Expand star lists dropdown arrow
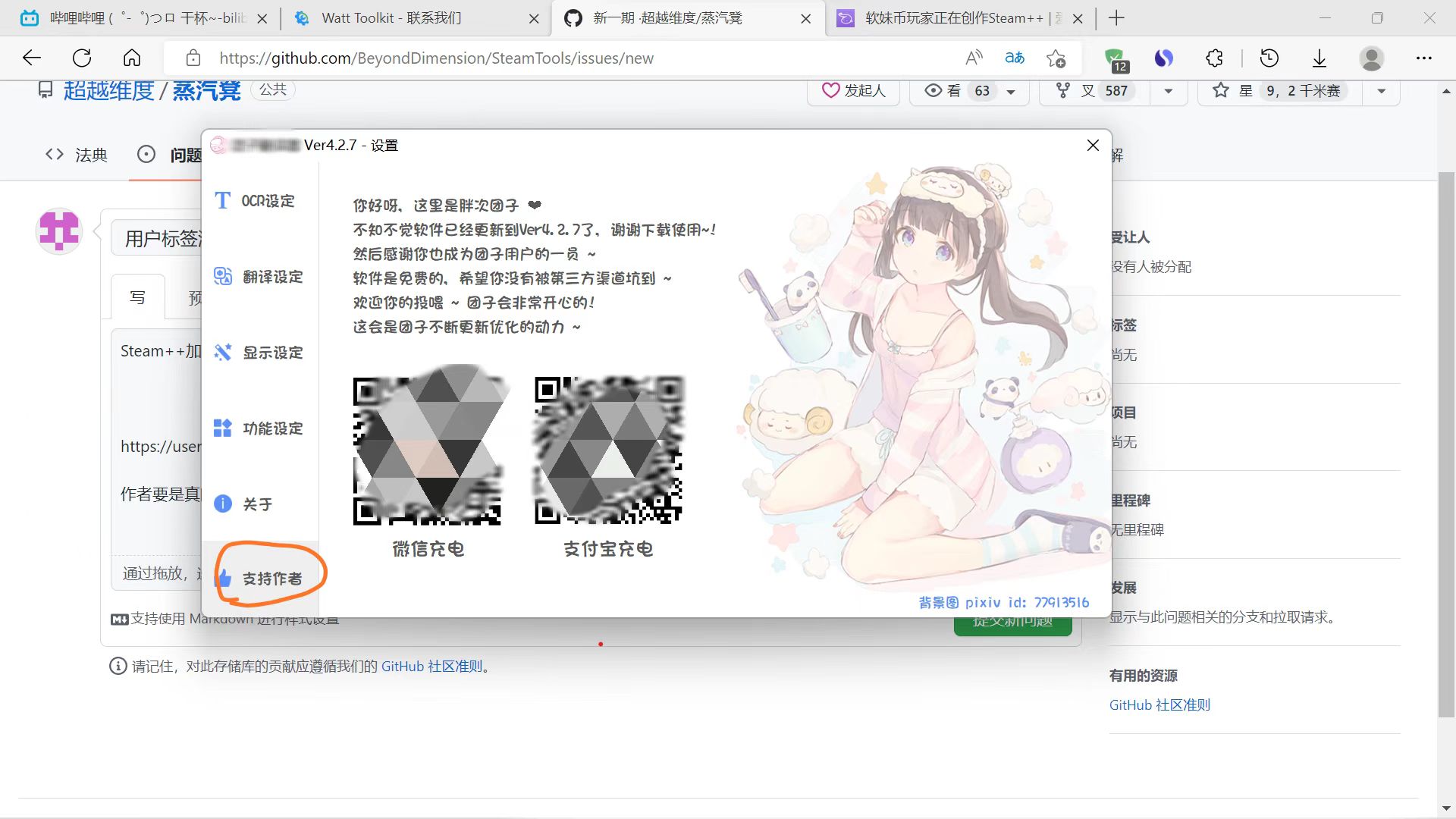Image resolution: width=1456 pixels, height=819 pixels. pos(1382,91)
